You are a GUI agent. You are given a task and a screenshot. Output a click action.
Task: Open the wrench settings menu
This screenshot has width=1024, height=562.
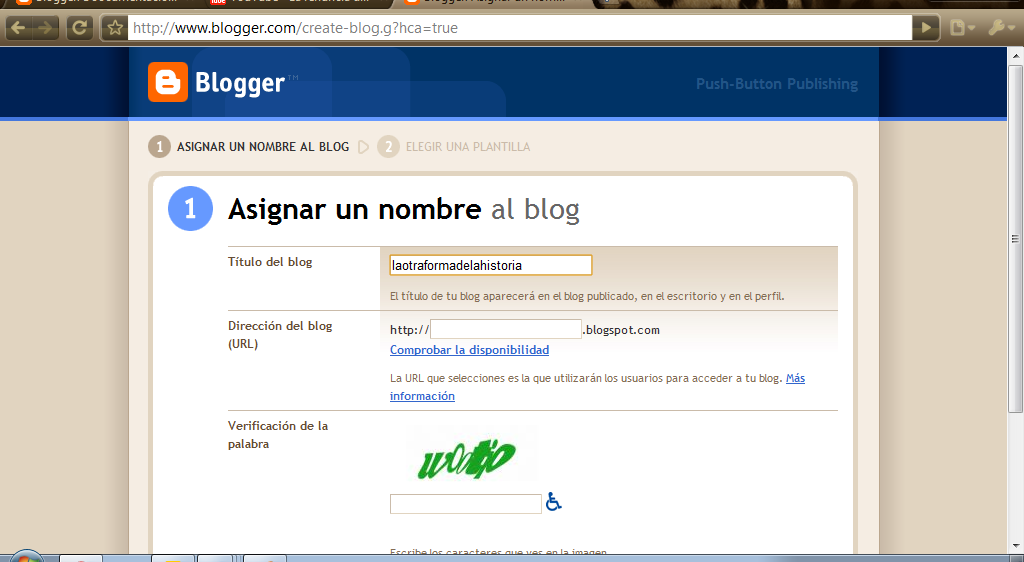click(x=1000, y=28)
